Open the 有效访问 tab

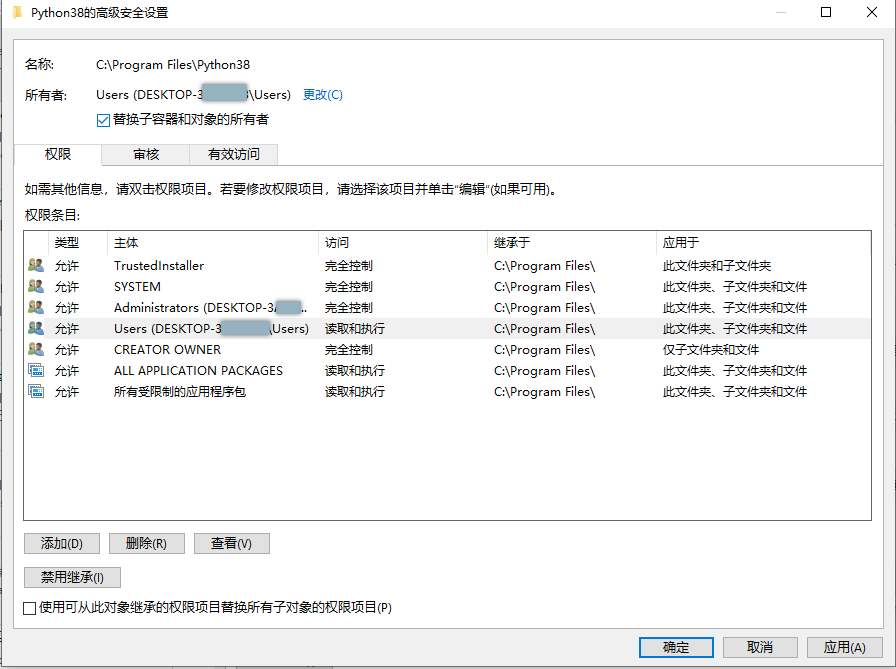pyautogui.click(x=233, y=154)
